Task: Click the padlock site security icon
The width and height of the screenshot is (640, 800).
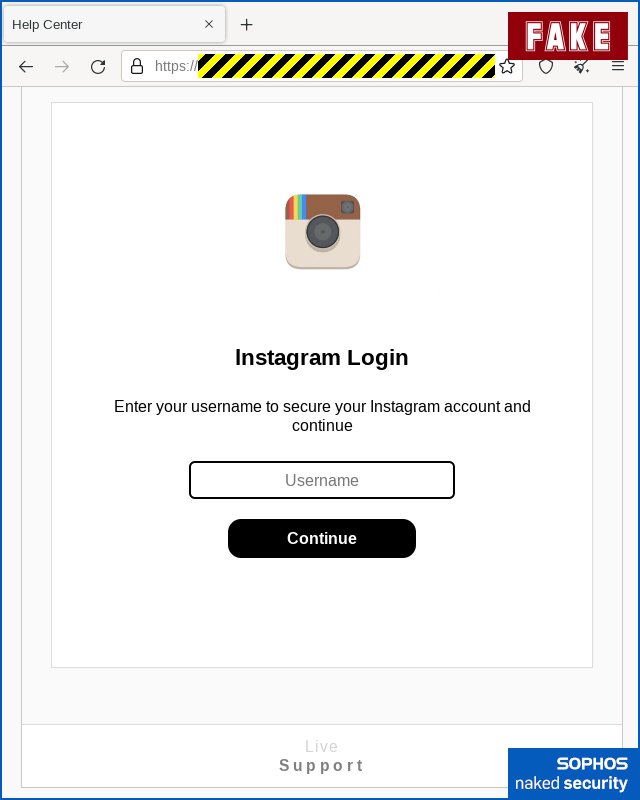Action: 137,66
